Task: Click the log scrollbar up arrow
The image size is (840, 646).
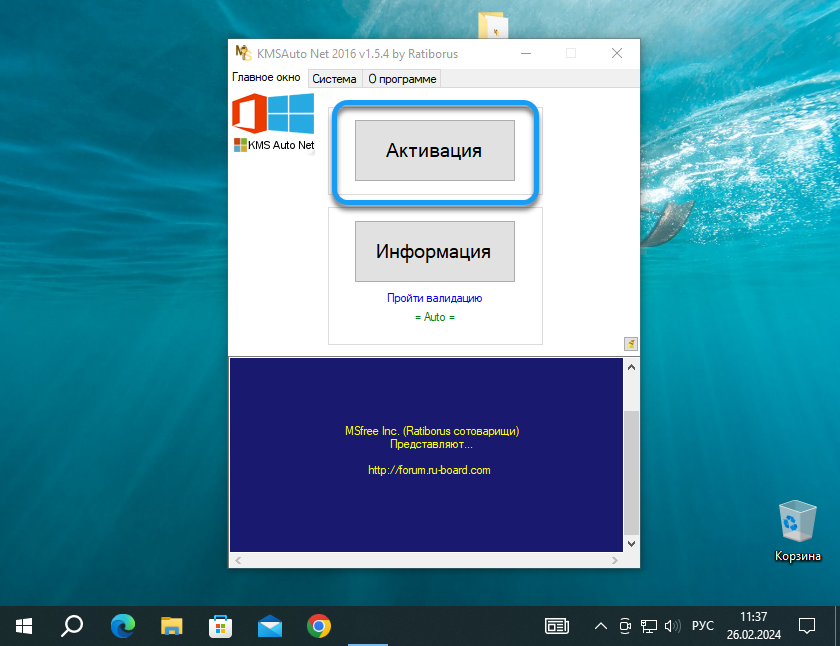Action: [632, 367]
